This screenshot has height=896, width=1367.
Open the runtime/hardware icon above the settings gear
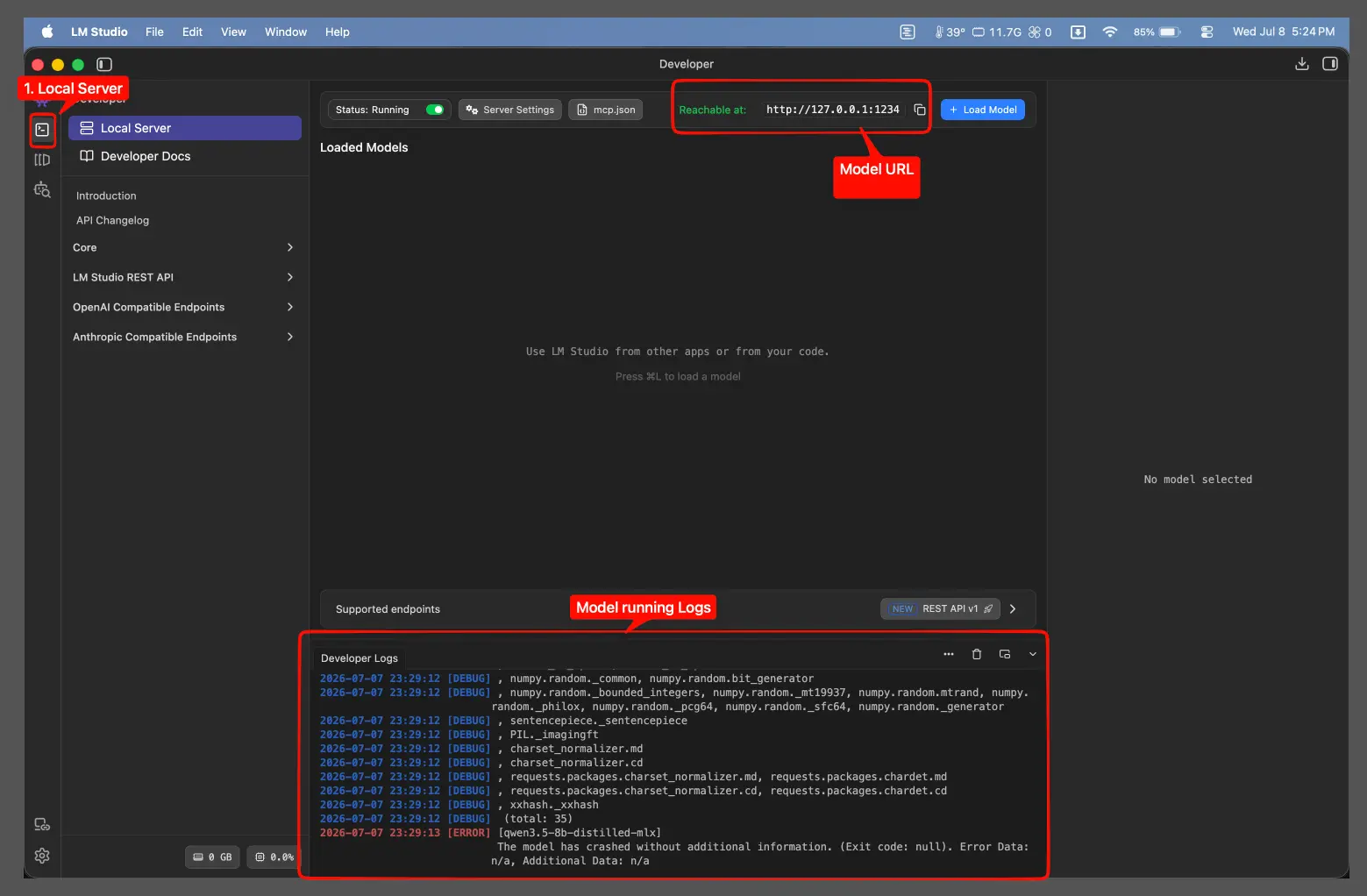click(x=42, y=824)
